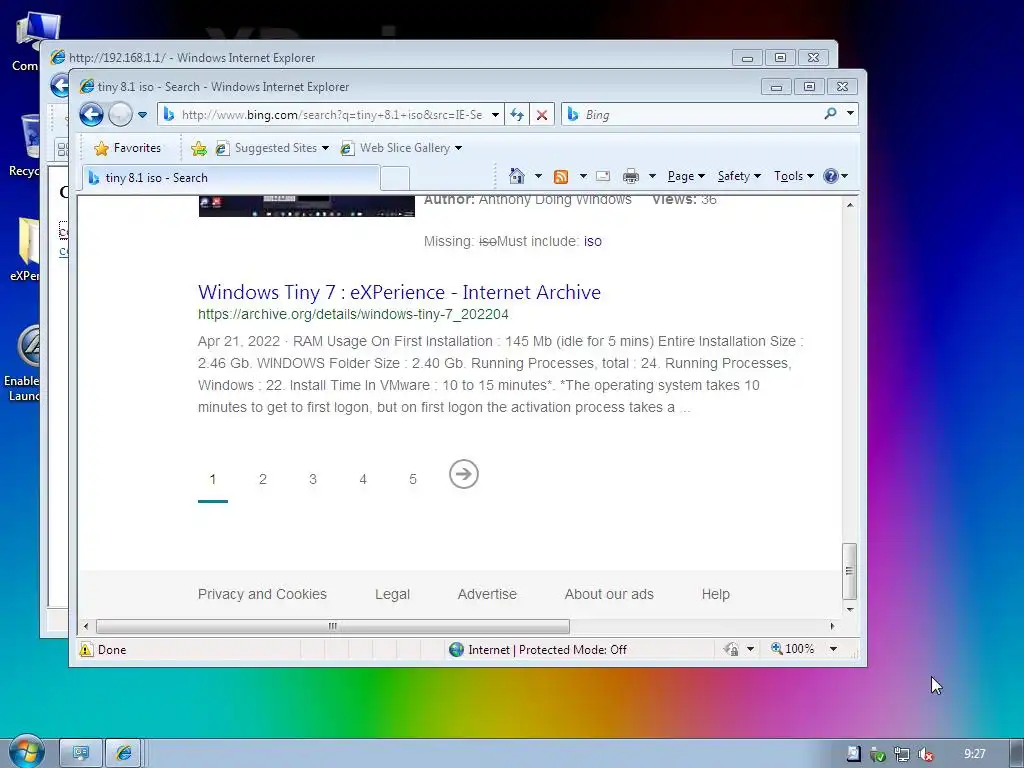This screenshot has height=768, width=1024.
Task: Open the Page menu
Action: pos(686,176)
